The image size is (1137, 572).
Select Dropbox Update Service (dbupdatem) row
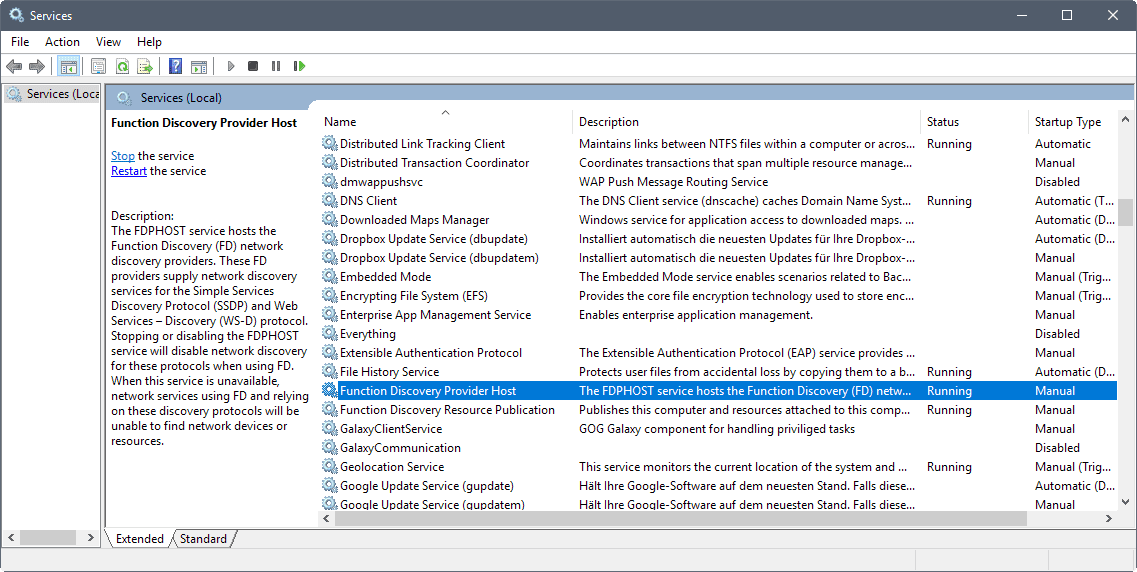(718, 258)
